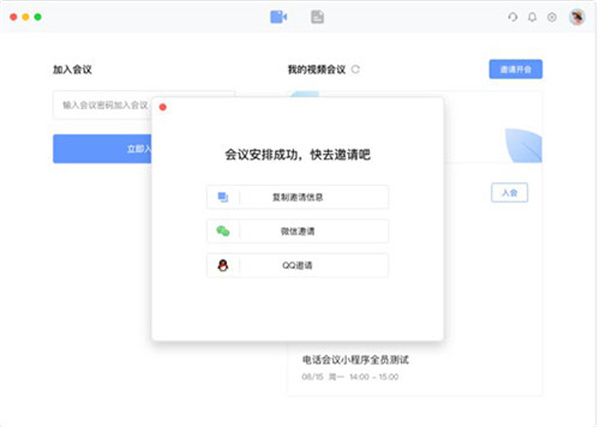The width and height of the screenshot is (600, 427).
Task: Click the QQ penguin icon
Action: pyautogui.click(x=223, y=265)
